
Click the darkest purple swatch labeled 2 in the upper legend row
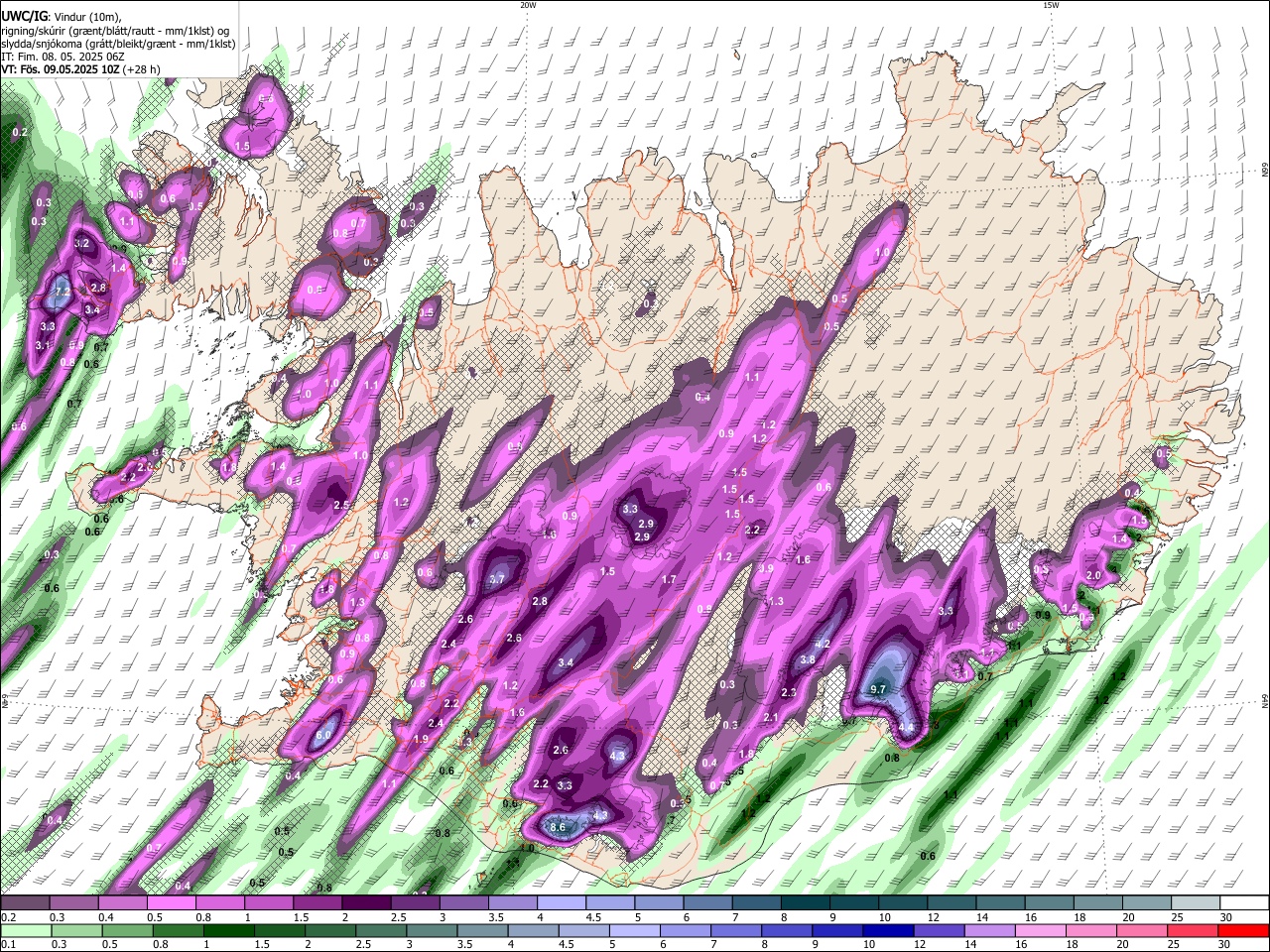(x=366, y=903)
